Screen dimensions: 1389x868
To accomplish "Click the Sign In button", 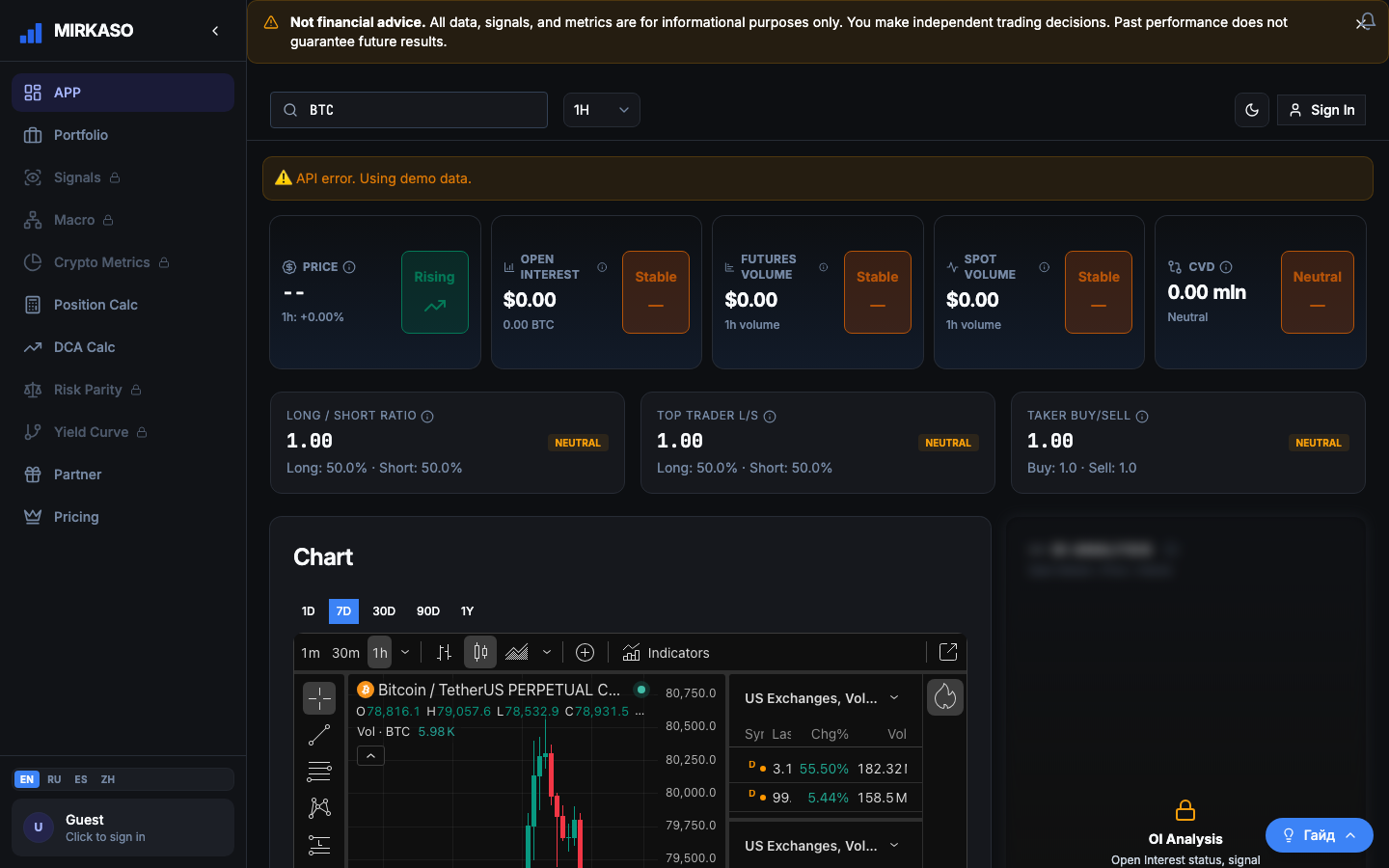I will 1321,110.
